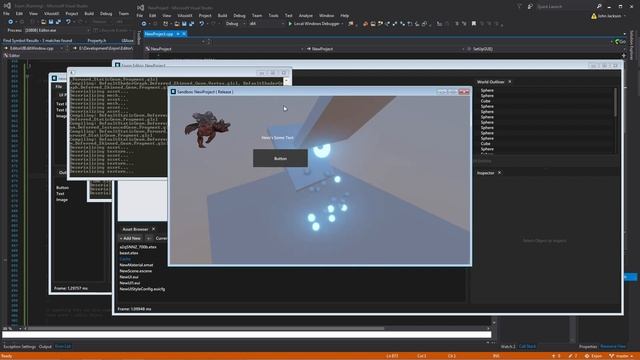
Task: Select Find Symbol Results tab
Action: (38, 40)
